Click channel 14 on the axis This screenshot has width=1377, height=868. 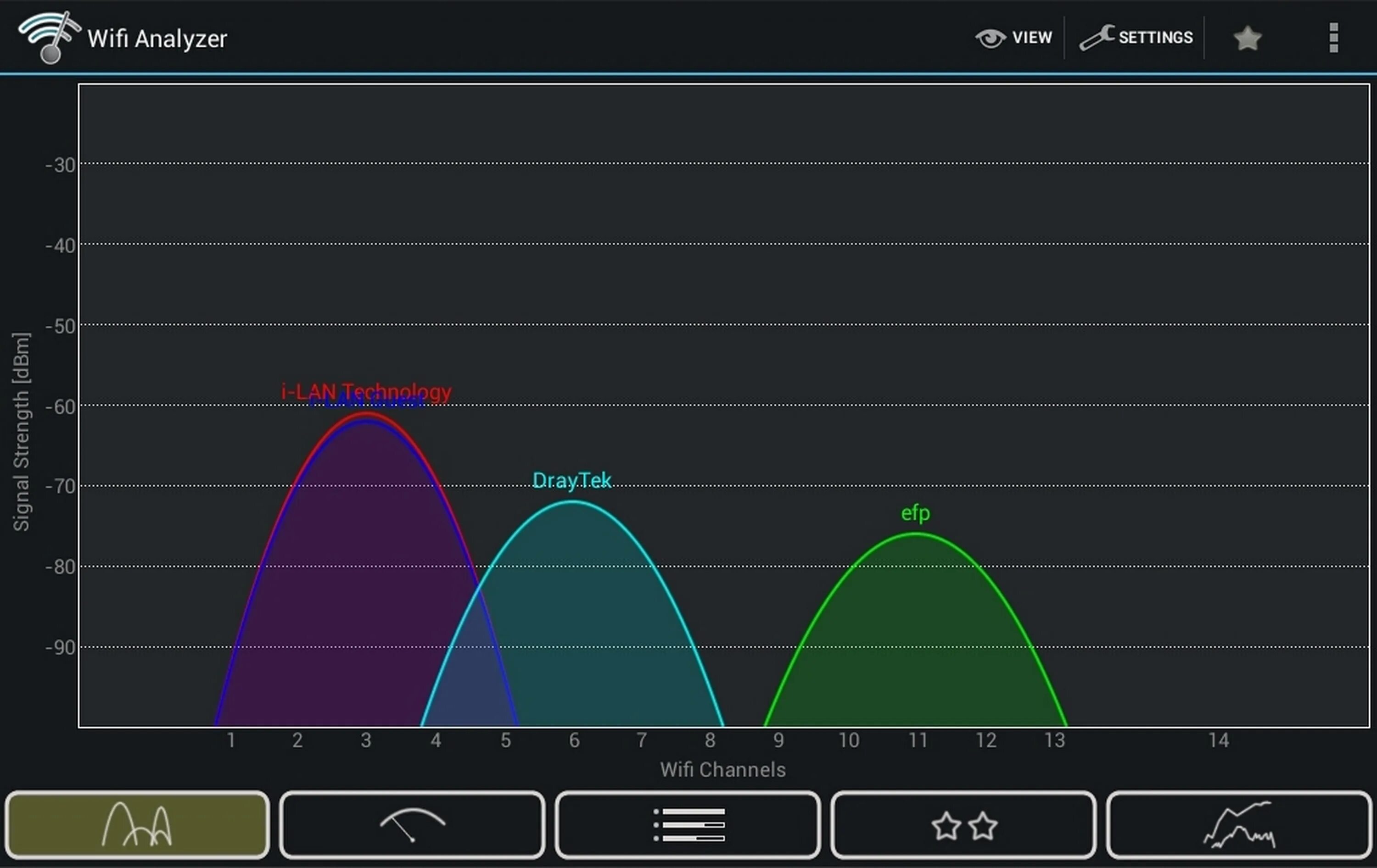[x=1219, y=740]
